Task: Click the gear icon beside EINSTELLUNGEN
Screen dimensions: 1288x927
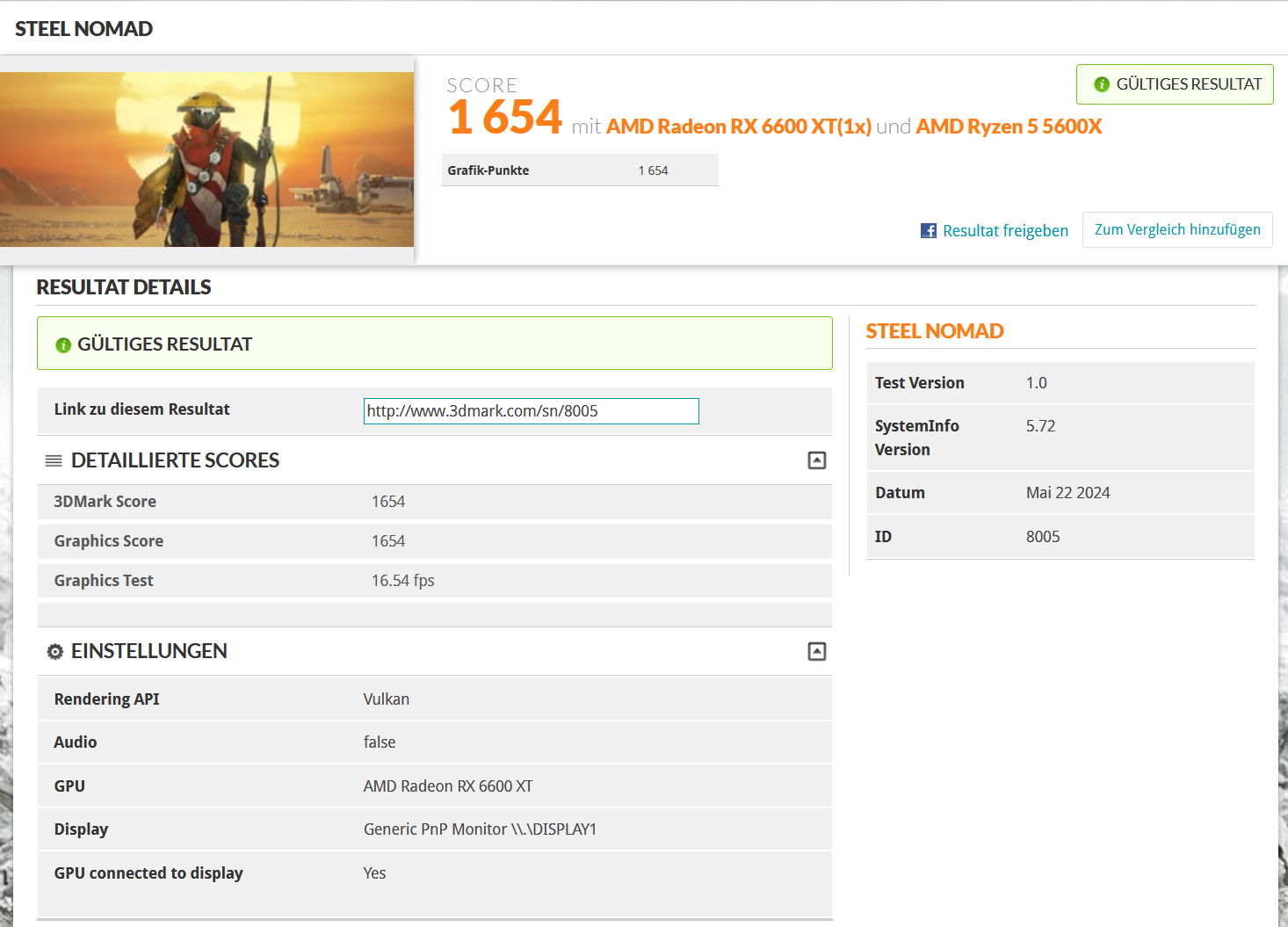Action: pos(55,651)
